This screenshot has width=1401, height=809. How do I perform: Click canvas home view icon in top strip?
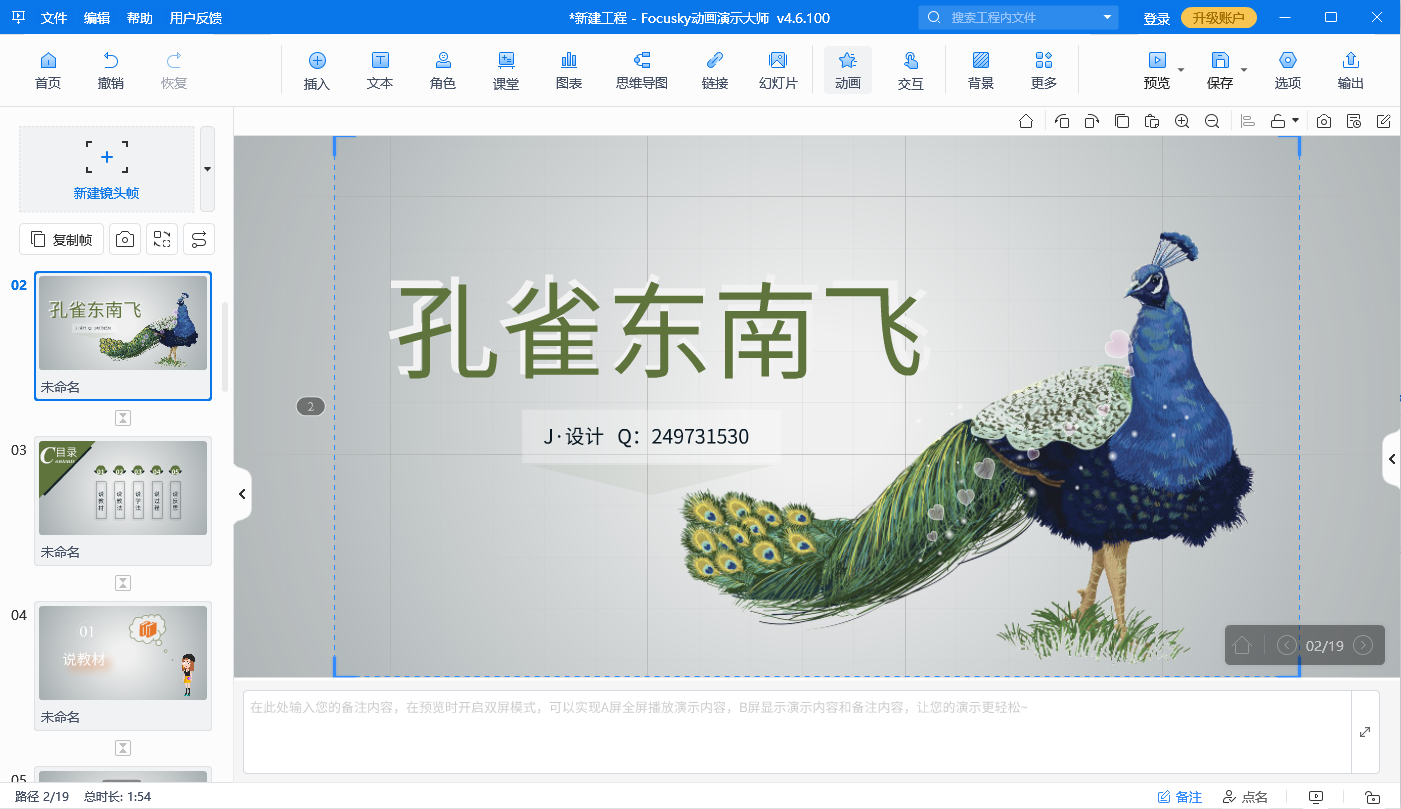(x=1026, y=121)
